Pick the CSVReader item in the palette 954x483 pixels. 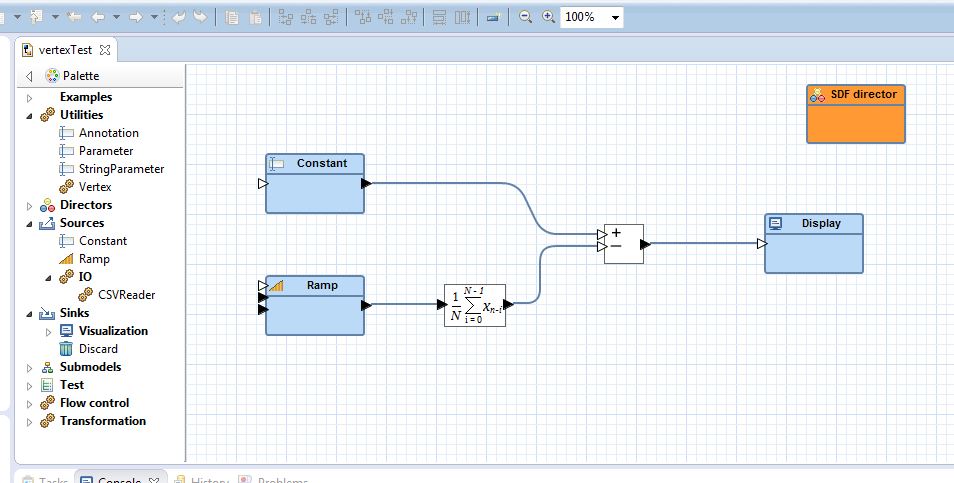[126, 295]
